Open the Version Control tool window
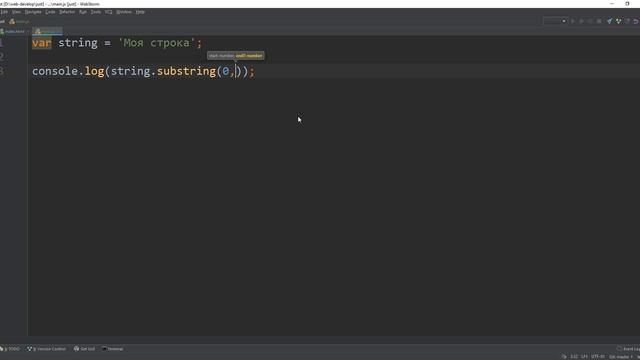The width and height of the screenshot is (640, 360). [47, 349]
